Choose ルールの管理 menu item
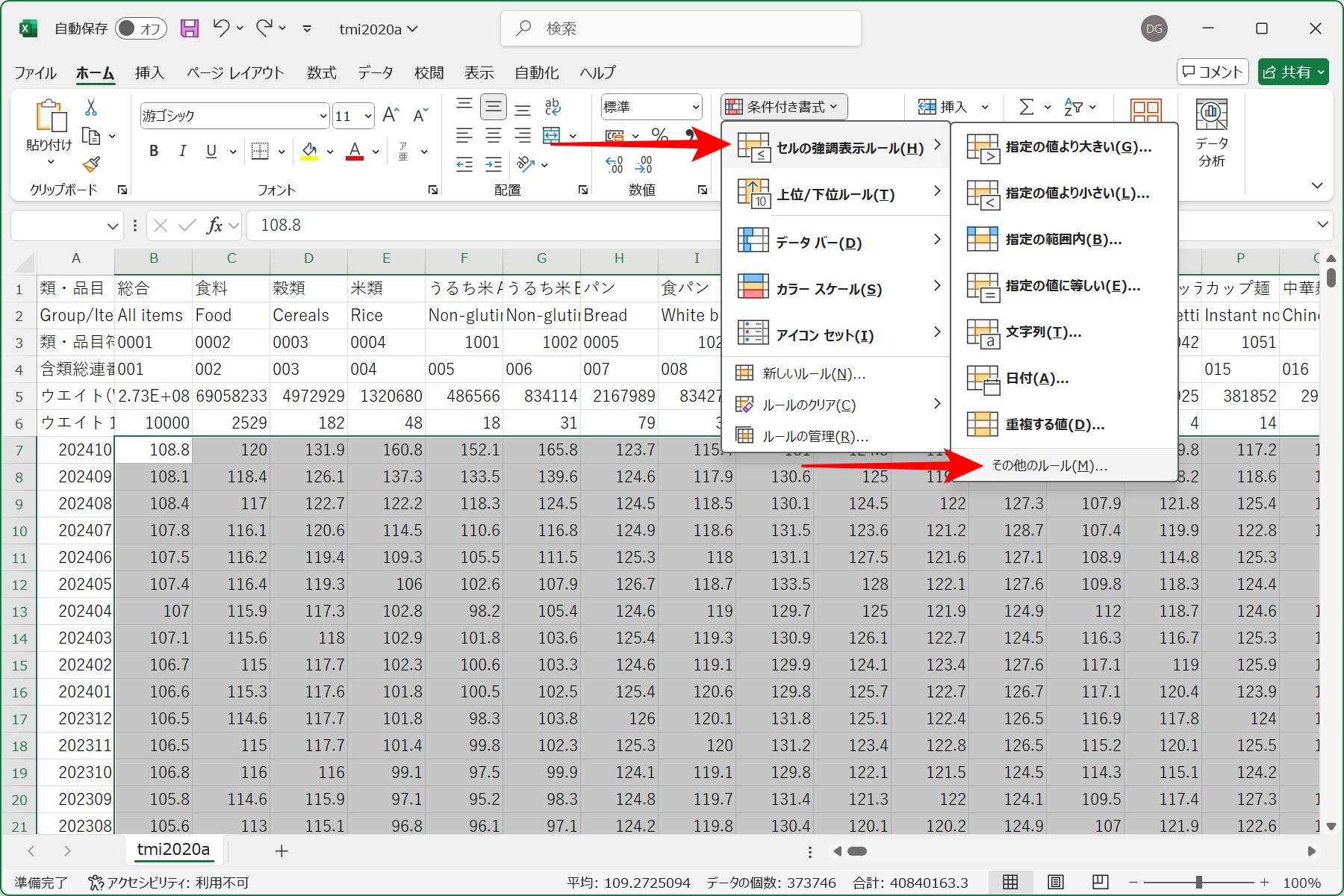This screenshot has height=896, width=1344. (x=836, y=436)
